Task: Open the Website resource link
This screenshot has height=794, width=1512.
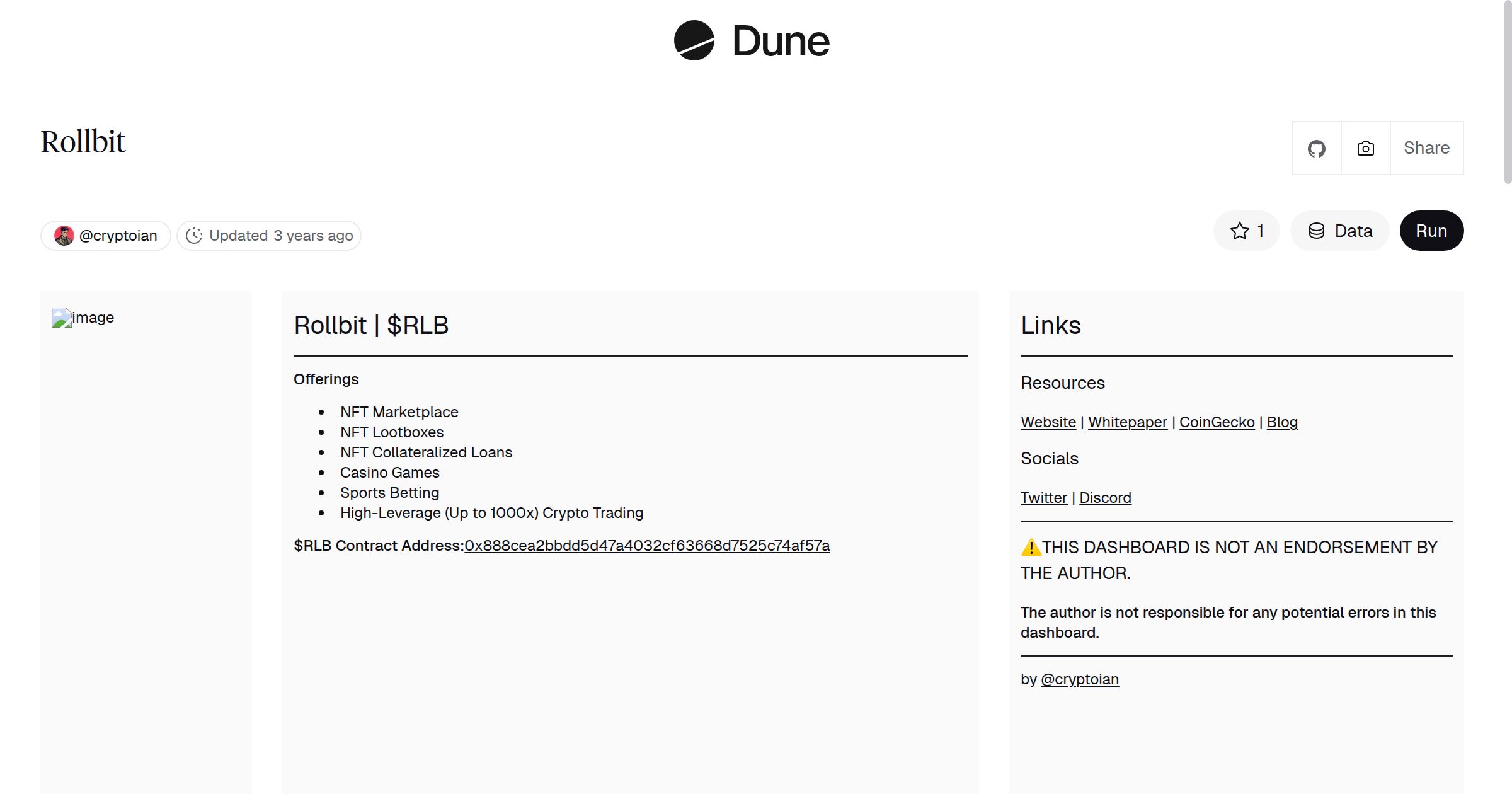Action: click(x=1048, y=422)
